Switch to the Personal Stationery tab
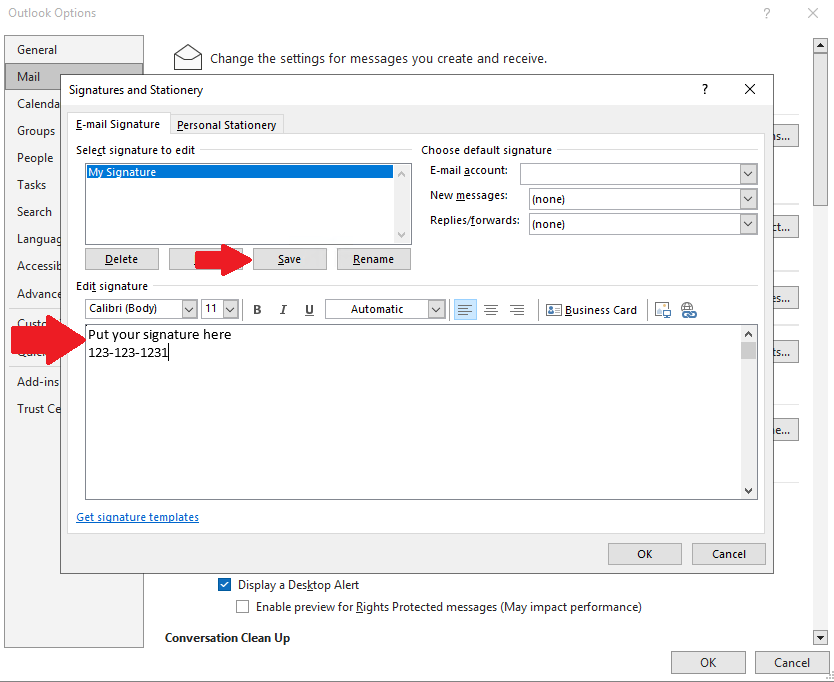The height and width of the screenshot is (682, 834). [227, 125]
